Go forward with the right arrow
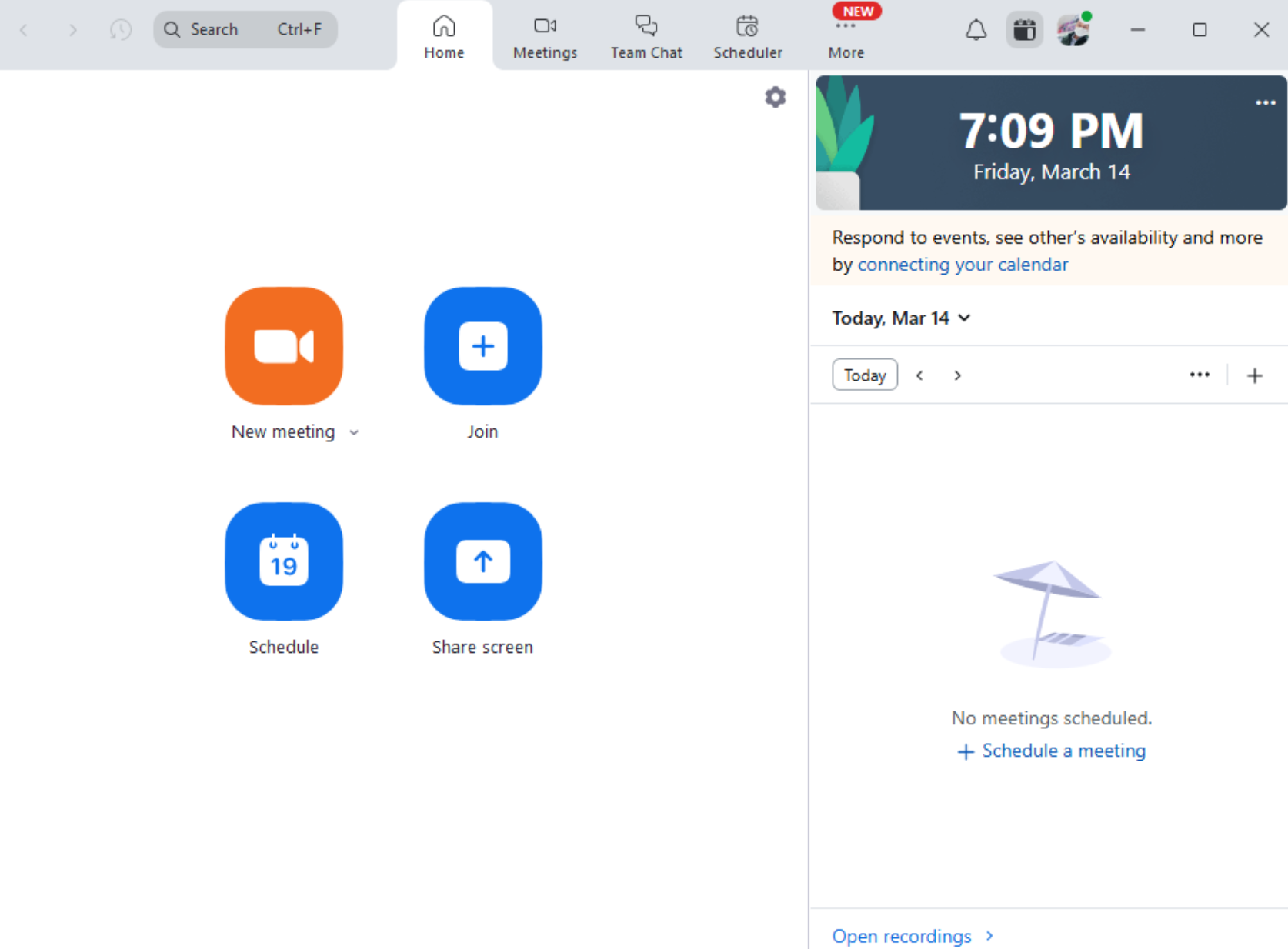The height and width of the screenshot is (949, 1288). click(x=72, y=30)
